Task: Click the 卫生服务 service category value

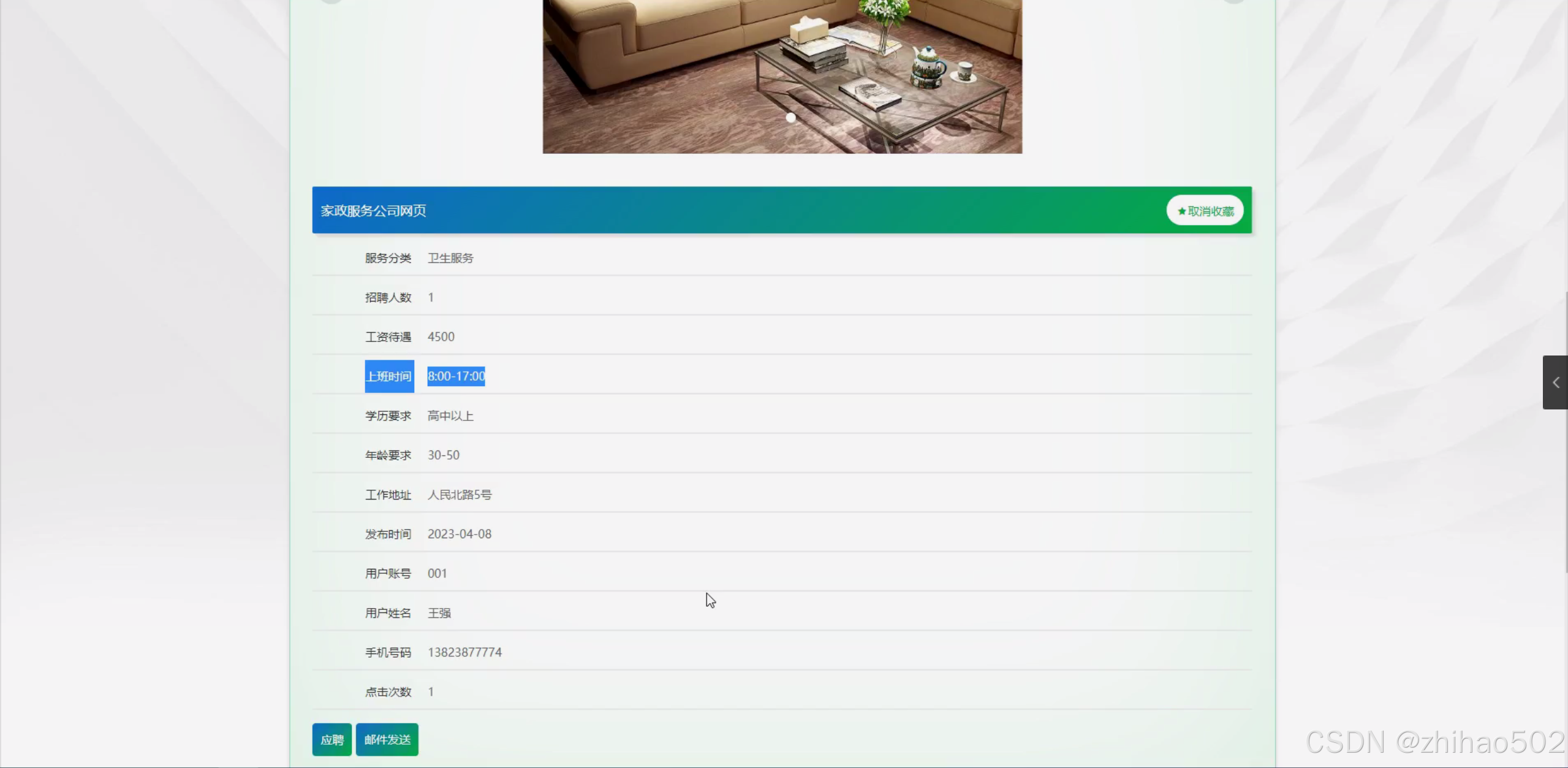Action: [x=450, y=258]
